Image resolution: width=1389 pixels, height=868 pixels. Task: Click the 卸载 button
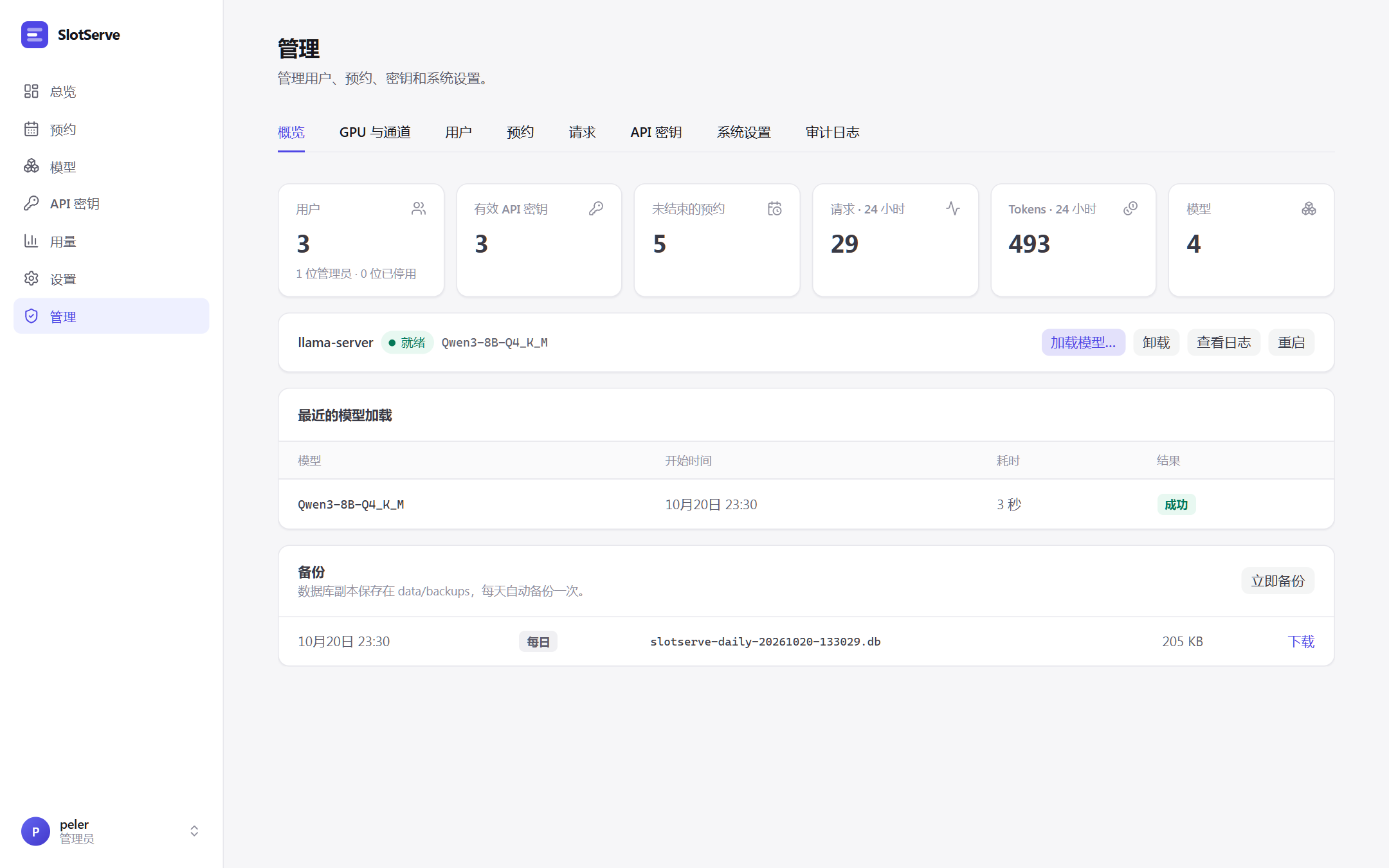click(x=1156, y=343)
